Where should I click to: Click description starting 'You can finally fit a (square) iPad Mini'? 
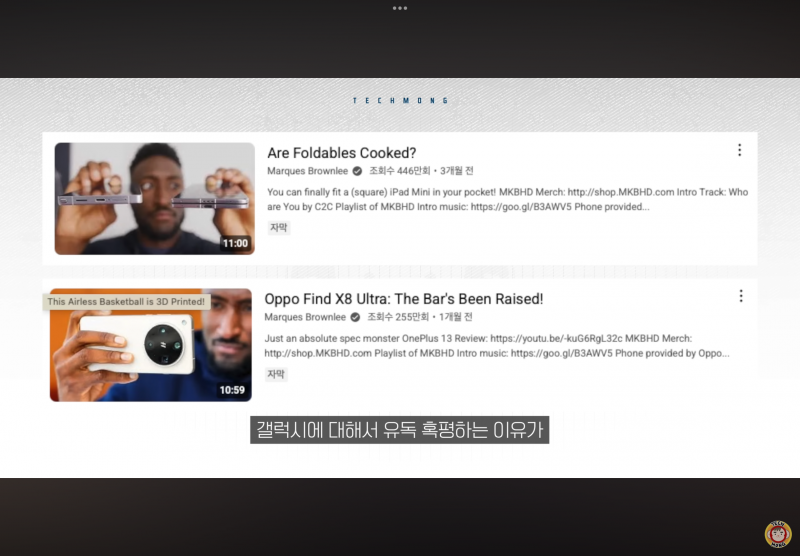click(508, 199)
